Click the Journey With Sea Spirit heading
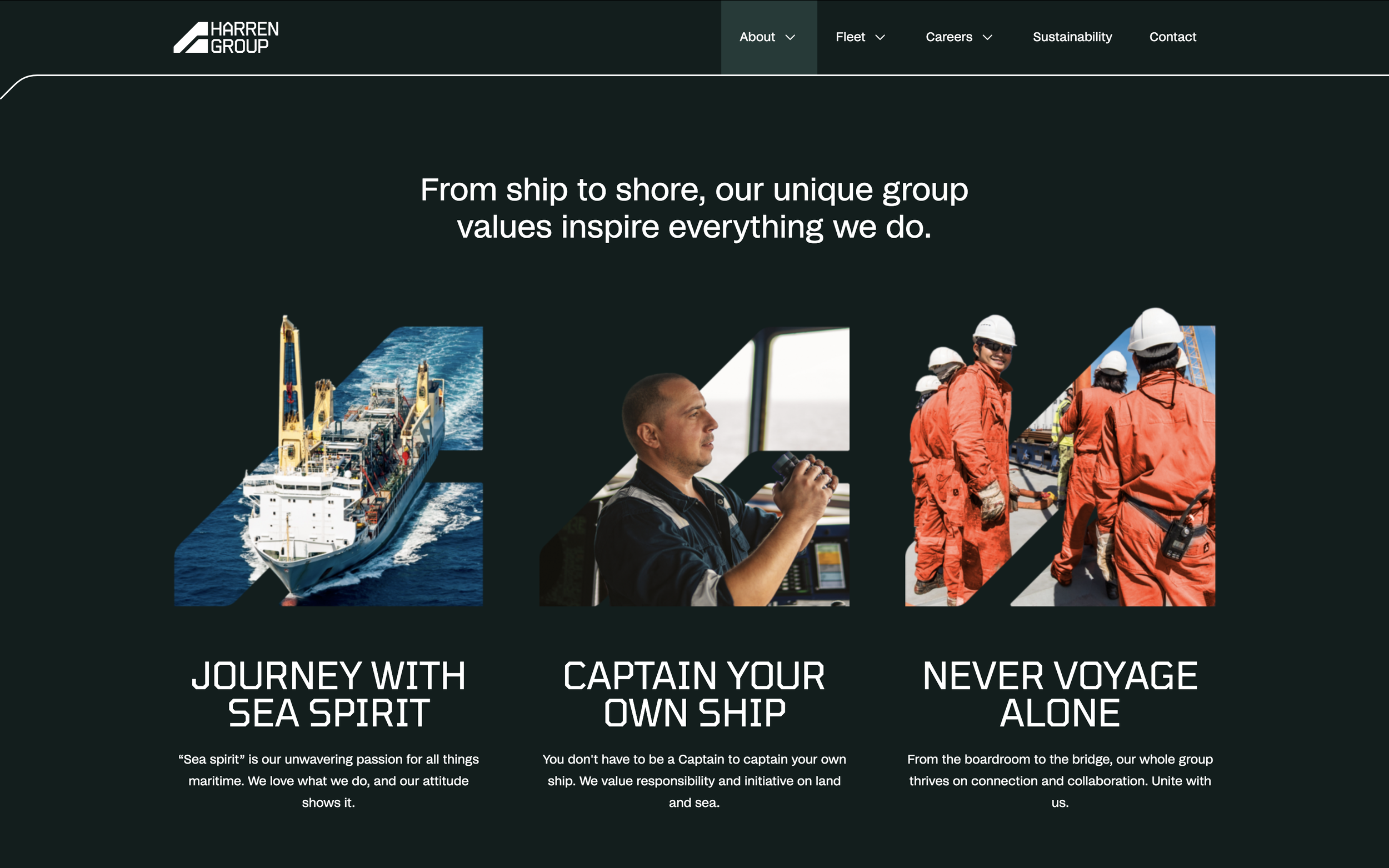Image resolution: width=1389 pixels, height=868 pixels. 328,694
